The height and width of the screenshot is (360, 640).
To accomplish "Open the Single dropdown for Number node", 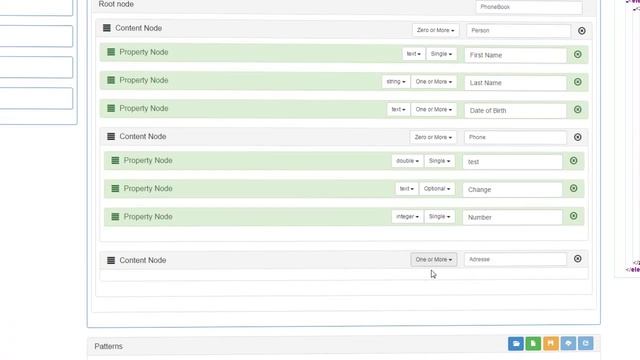I will click(439, 216).
